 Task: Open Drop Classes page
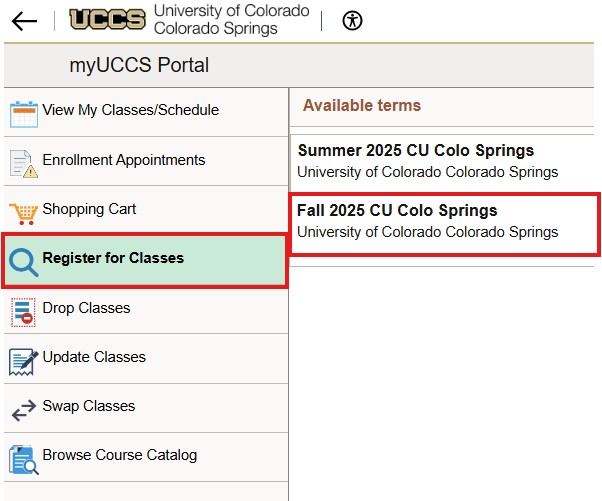[x=86, y=308]
